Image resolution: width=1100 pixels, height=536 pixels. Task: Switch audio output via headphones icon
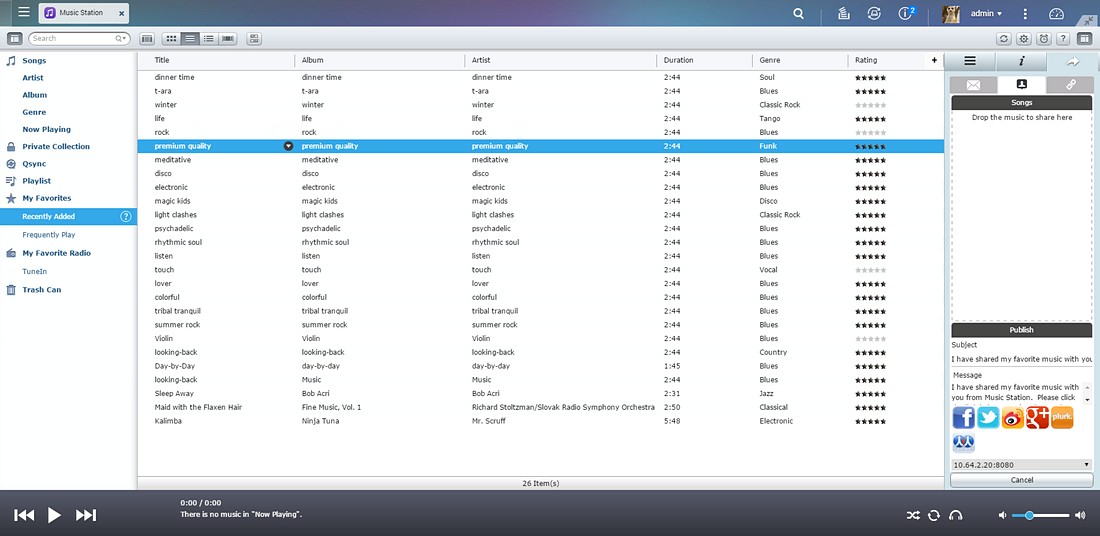pyautogui.click(x=955, y=516)
